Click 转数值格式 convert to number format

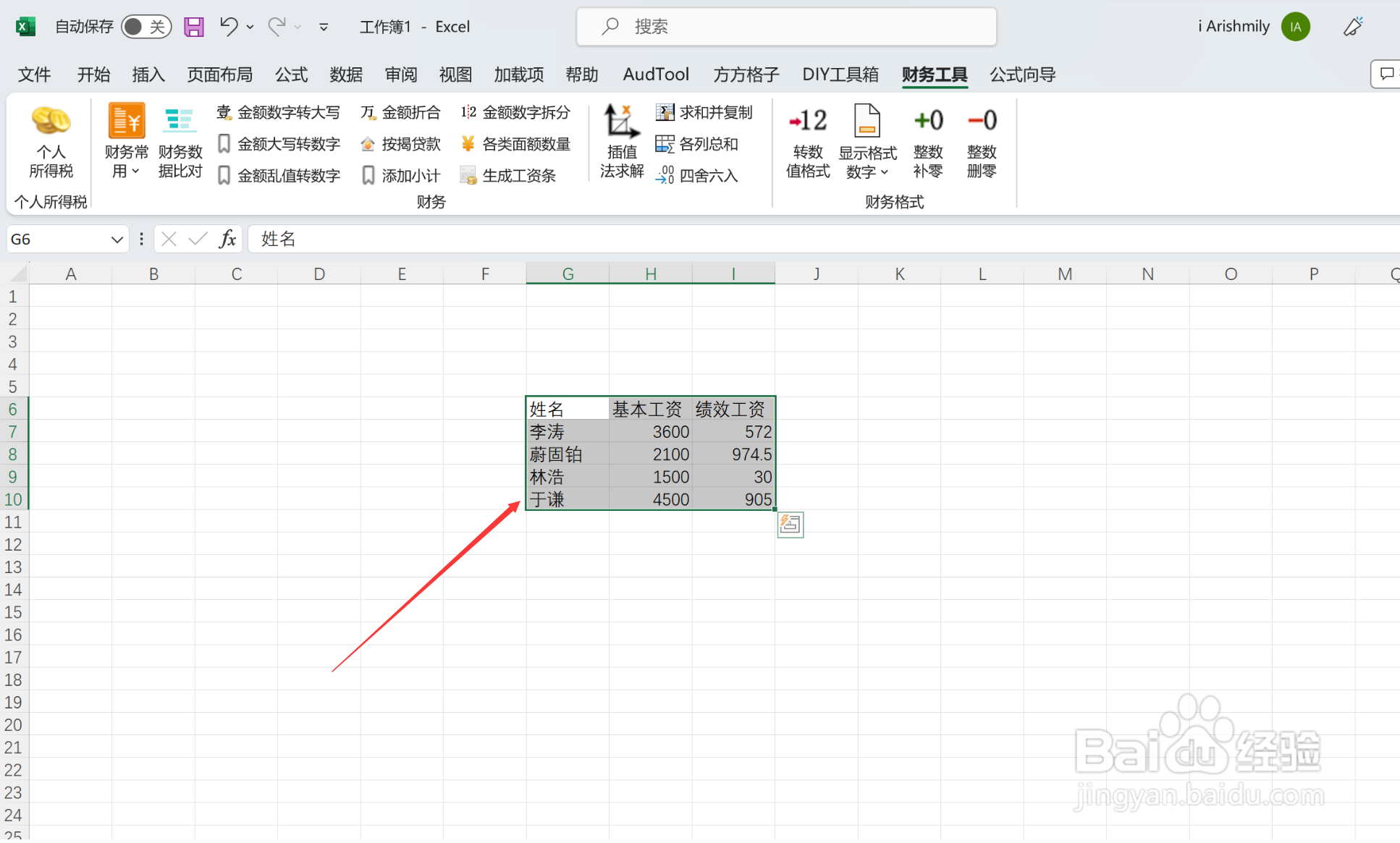(x=808, y=142)
